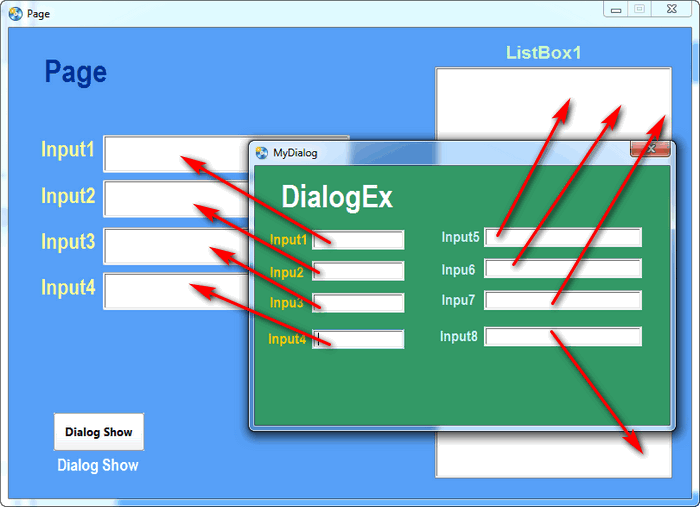This screenshot has width=700, height=507.
Task: Click the Page window title bar icon
Action: (x=15, y=14)
